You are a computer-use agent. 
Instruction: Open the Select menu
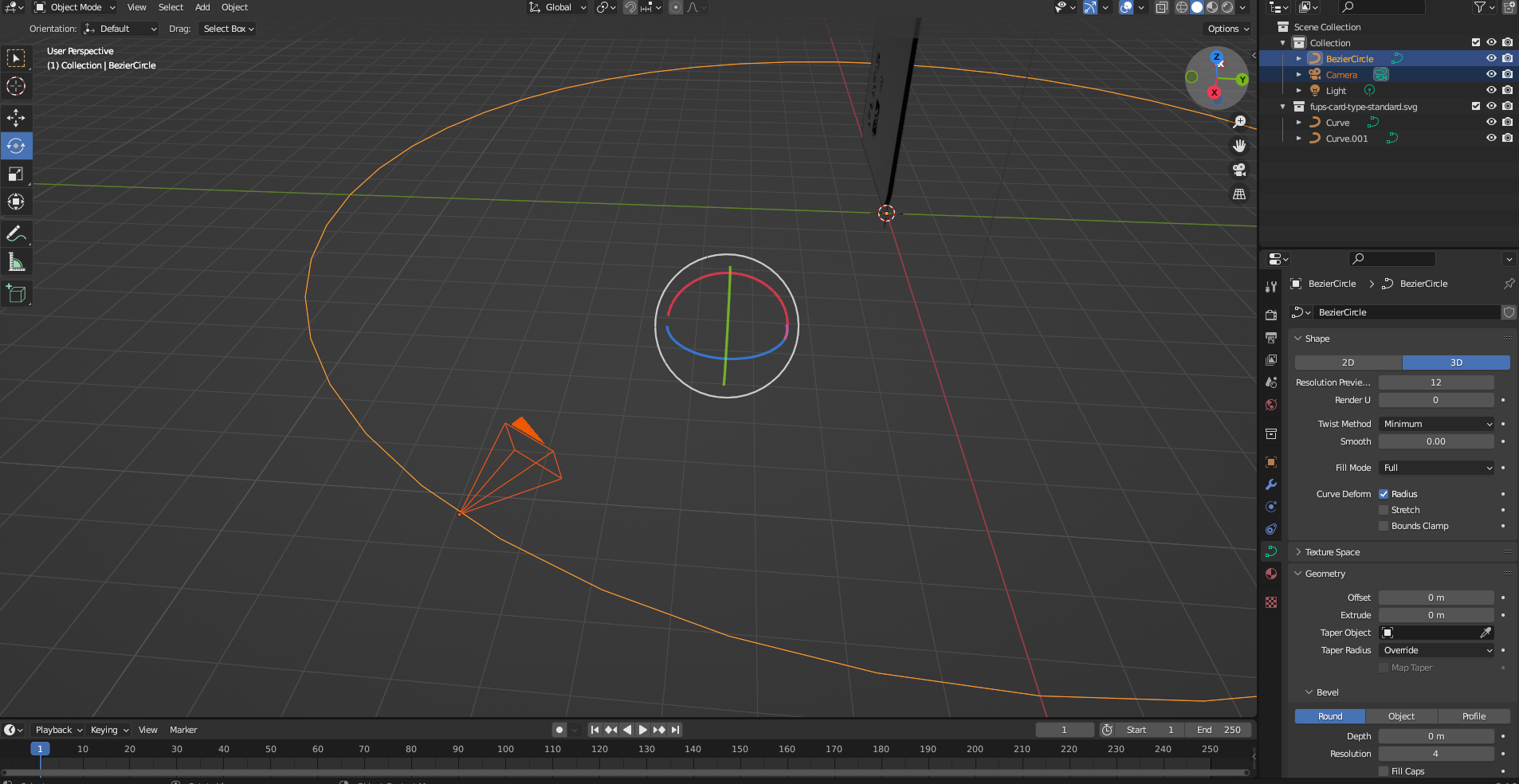(171, 7)
